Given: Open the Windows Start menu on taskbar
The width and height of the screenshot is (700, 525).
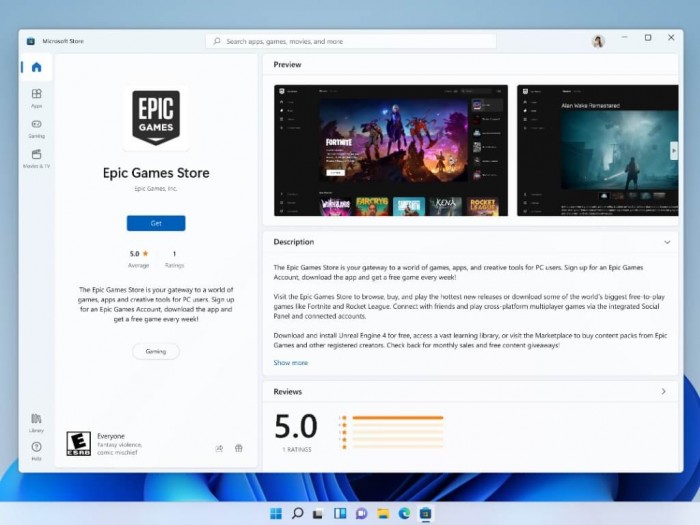Looking at the screenshot, I should [276, 513].
